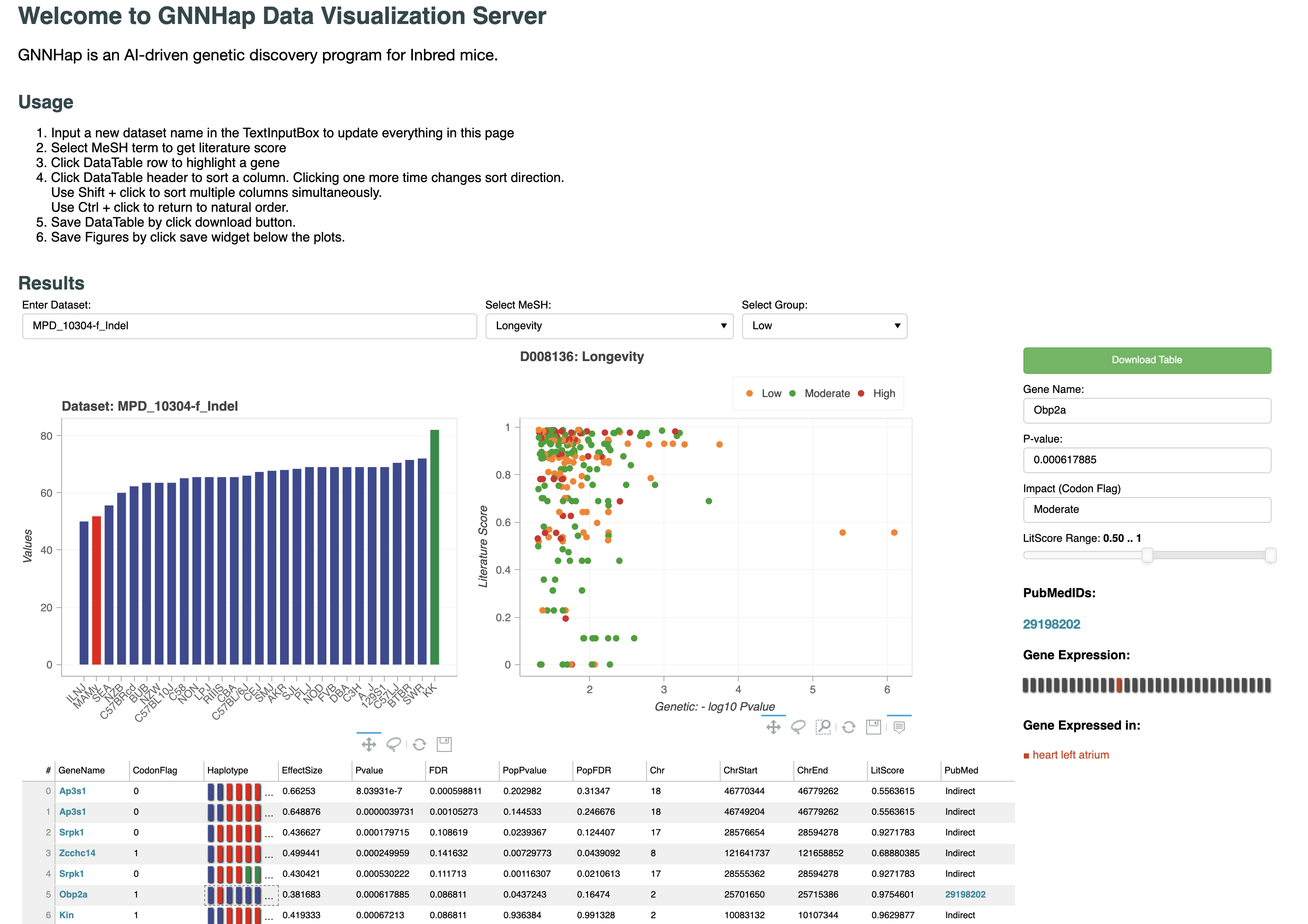Click Reset icon below bar chart
This screenshot has width=1308, height=924.
(x=419, y=744)
